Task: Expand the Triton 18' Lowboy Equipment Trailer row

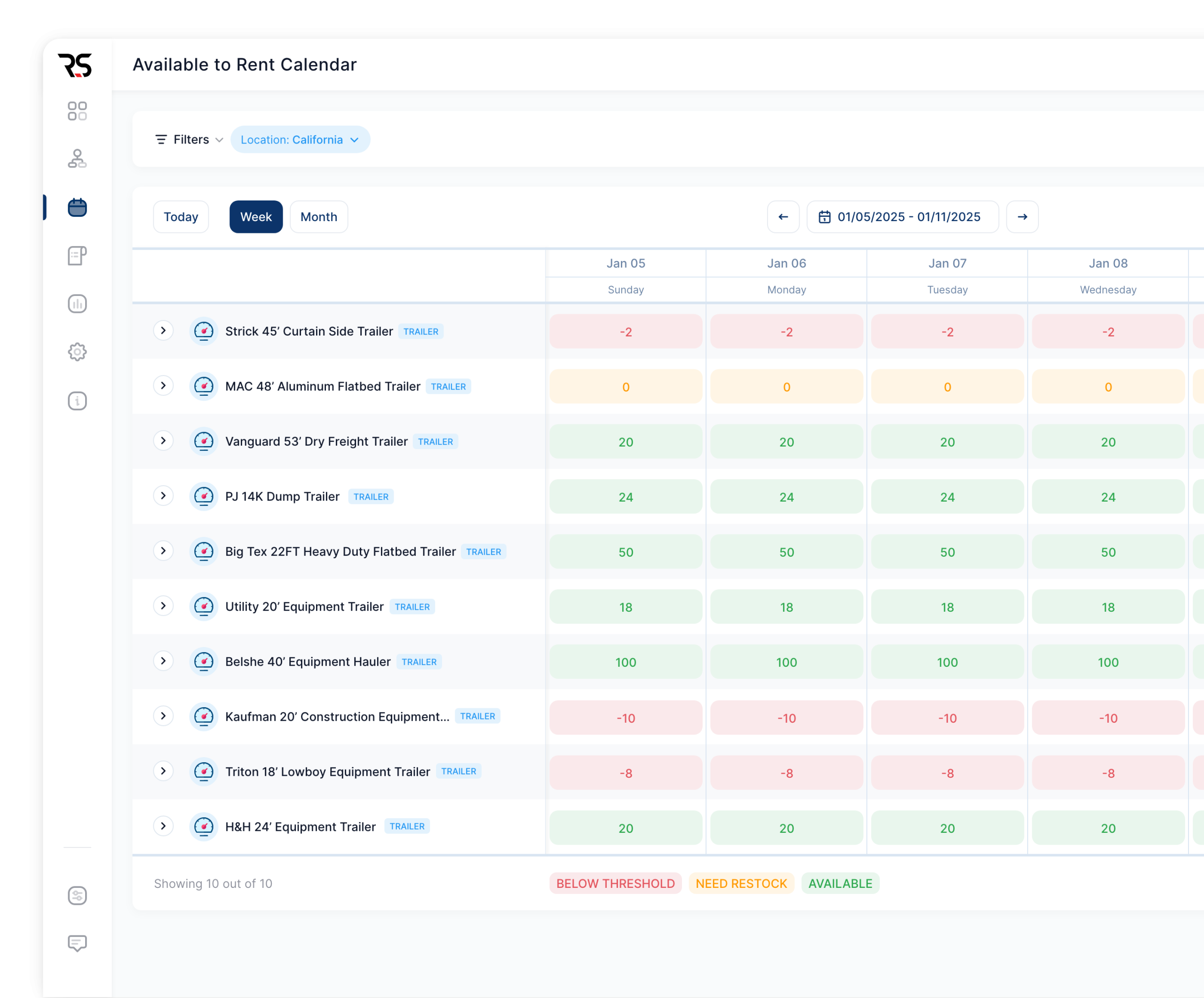Action: 163,771
